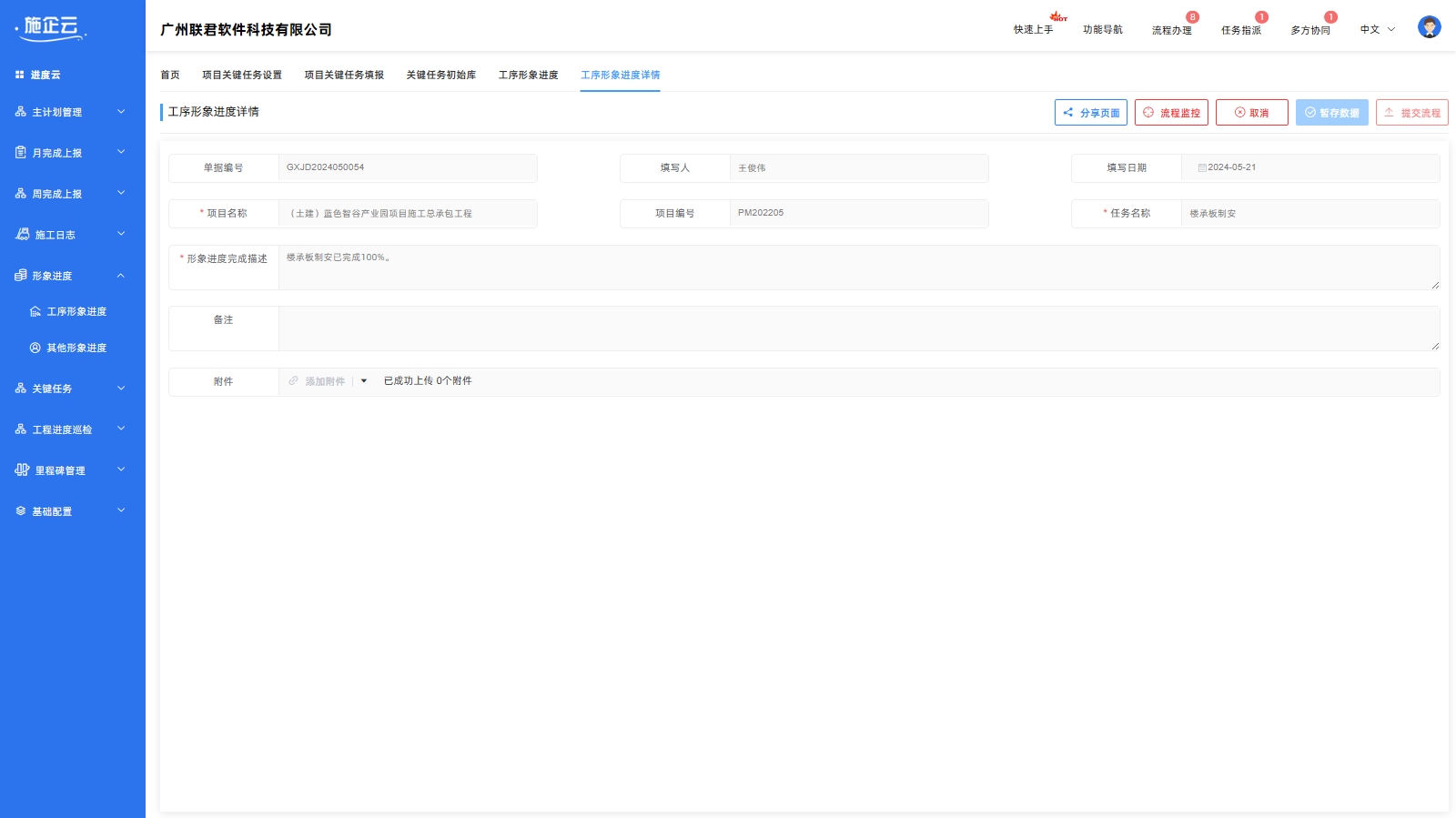Expand 基础配置 chevron
1456x818 pixels.
click(x=121, y=510)
